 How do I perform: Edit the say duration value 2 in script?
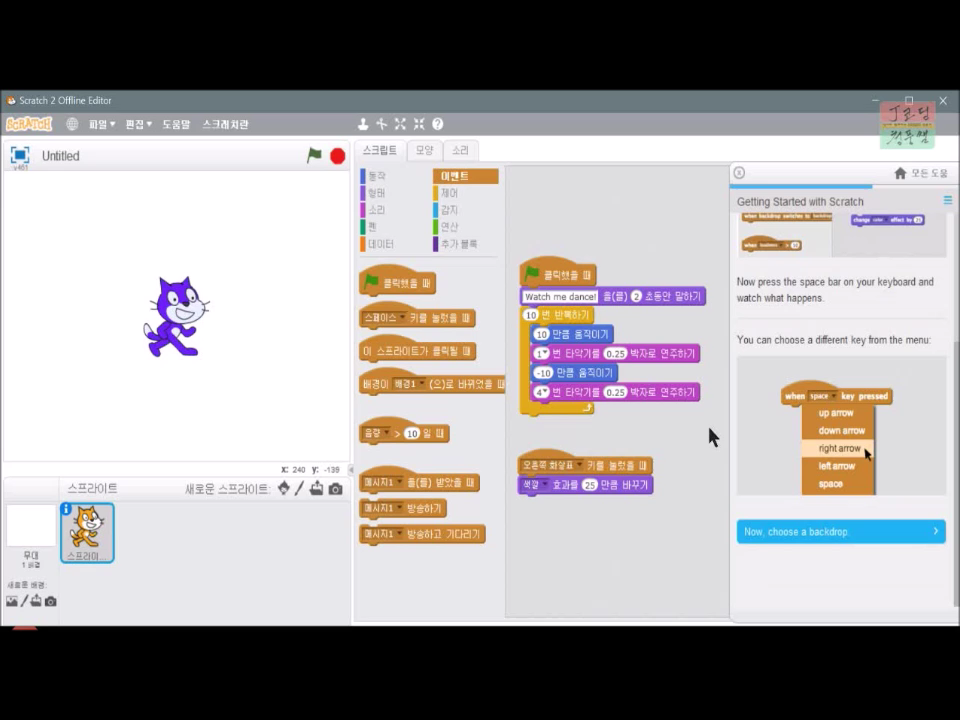(636, 296)
